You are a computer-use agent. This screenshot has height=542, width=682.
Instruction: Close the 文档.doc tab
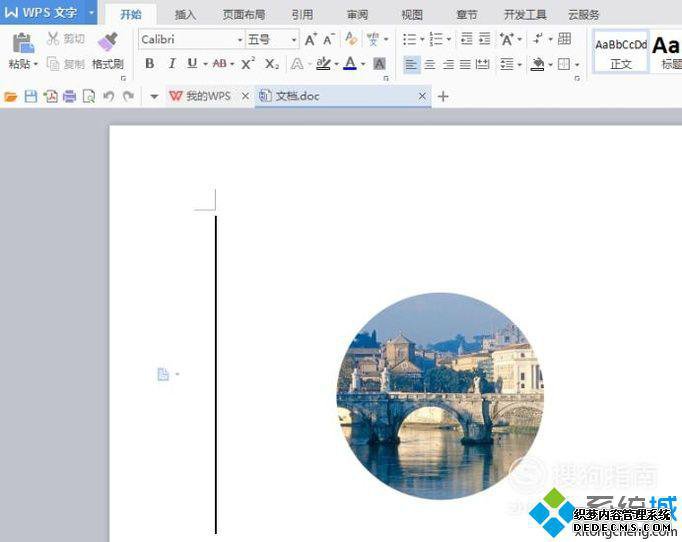point(422,96)
